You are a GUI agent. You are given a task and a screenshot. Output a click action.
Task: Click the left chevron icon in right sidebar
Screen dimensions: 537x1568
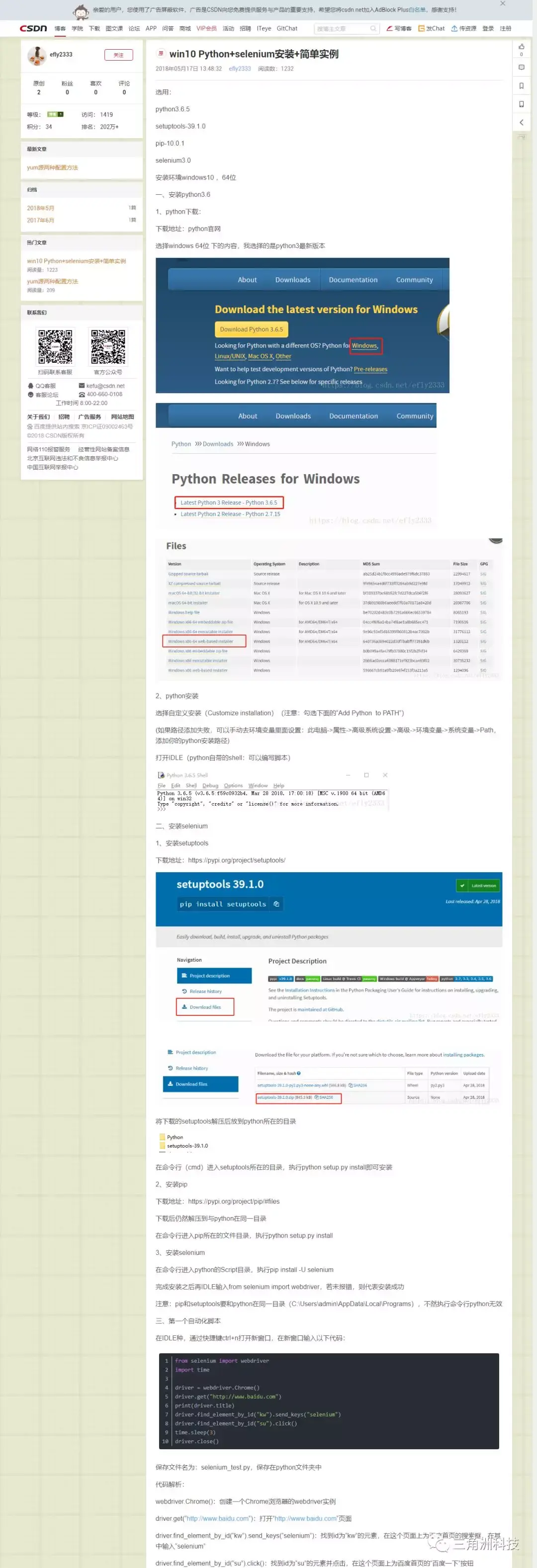(x=521, y=122)
